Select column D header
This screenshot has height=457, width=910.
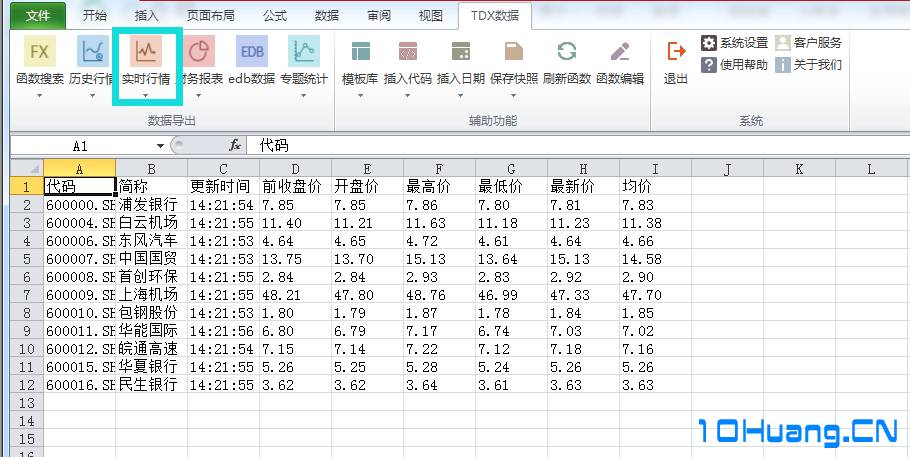coord(295,168)
